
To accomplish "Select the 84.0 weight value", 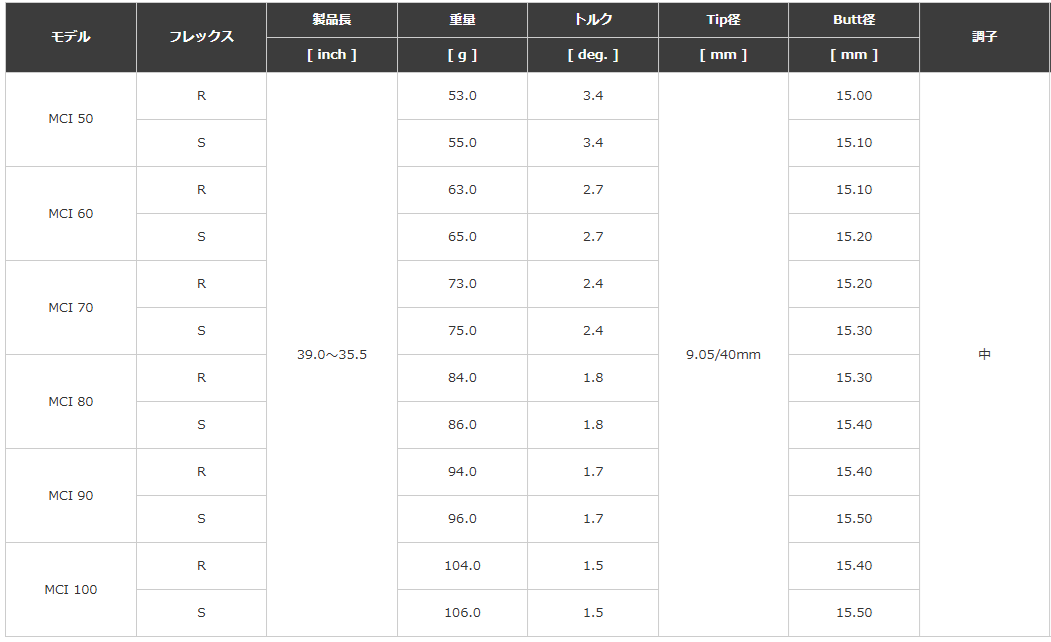I will (x=462, y=378).
